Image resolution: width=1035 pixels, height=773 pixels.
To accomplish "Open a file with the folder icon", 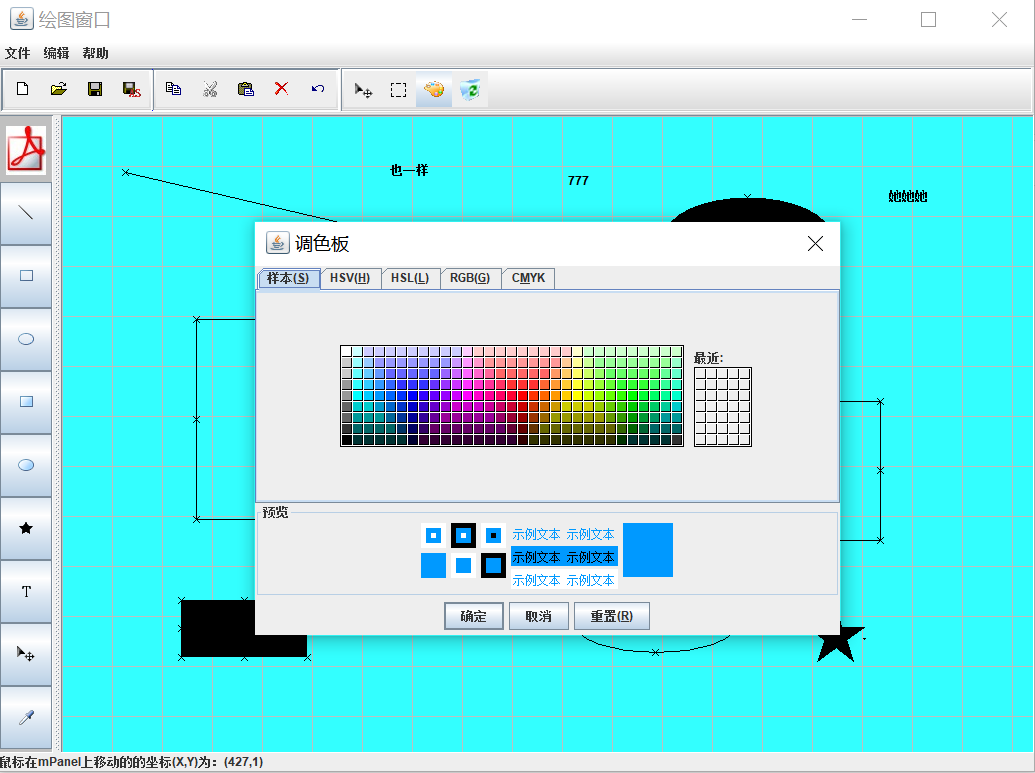I will [59, 89].
